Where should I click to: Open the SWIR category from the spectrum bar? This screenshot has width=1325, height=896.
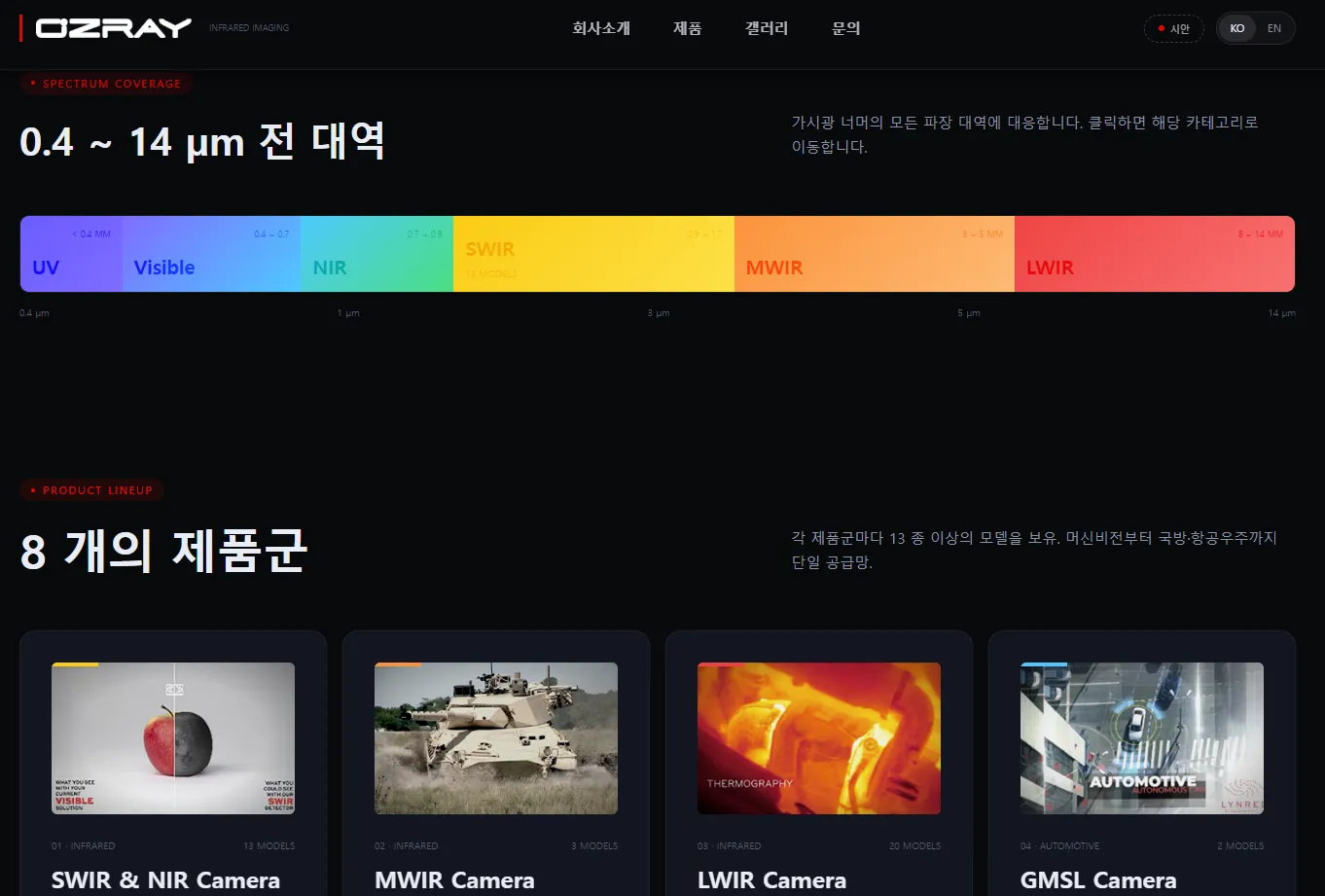(593, 254)
